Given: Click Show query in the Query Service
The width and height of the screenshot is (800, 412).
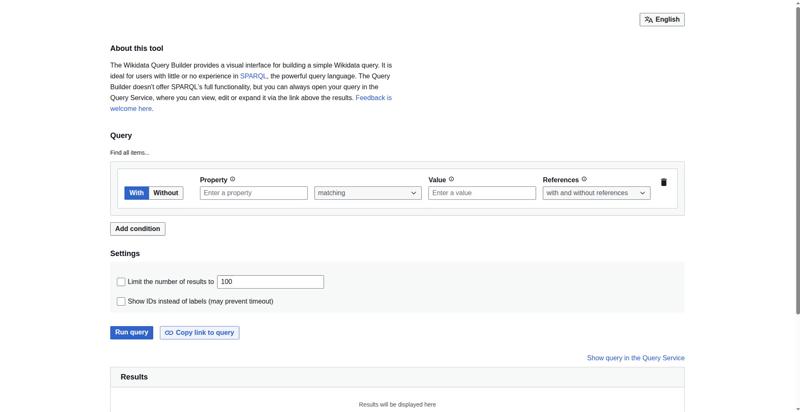Looking at the screenshot, I should pos(635,358).
